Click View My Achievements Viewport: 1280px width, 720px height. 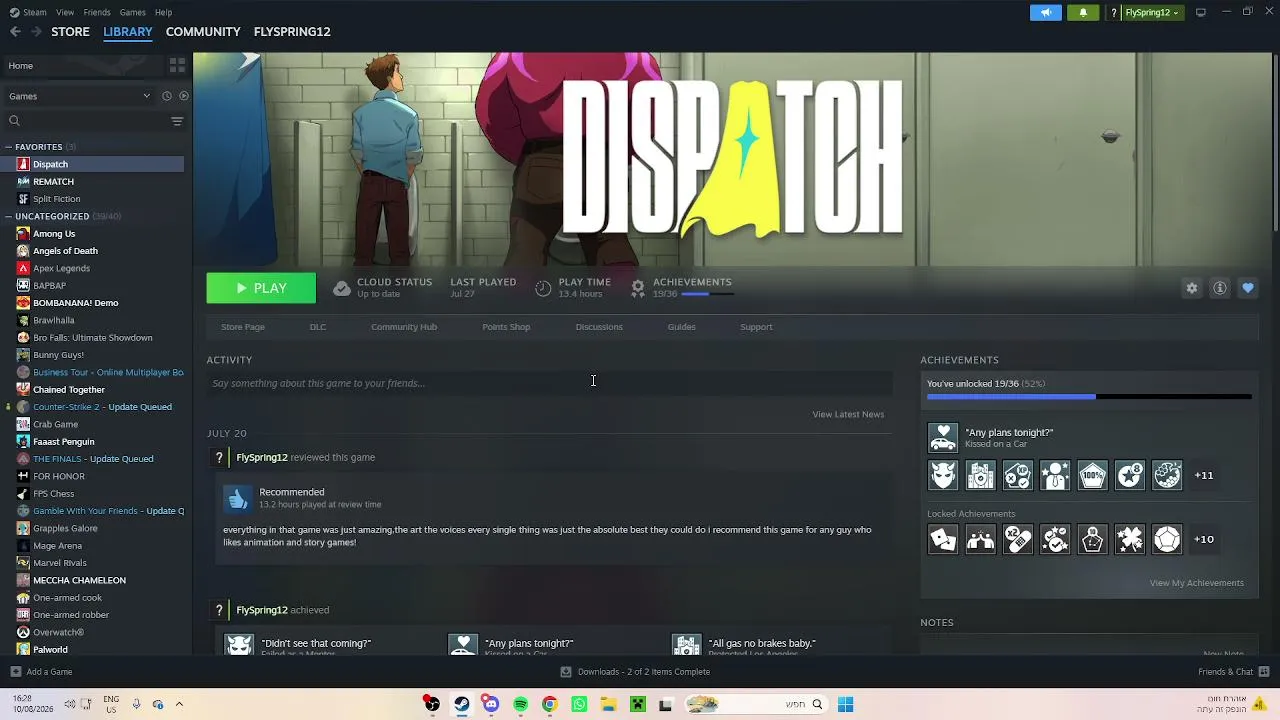(1196, 583)
